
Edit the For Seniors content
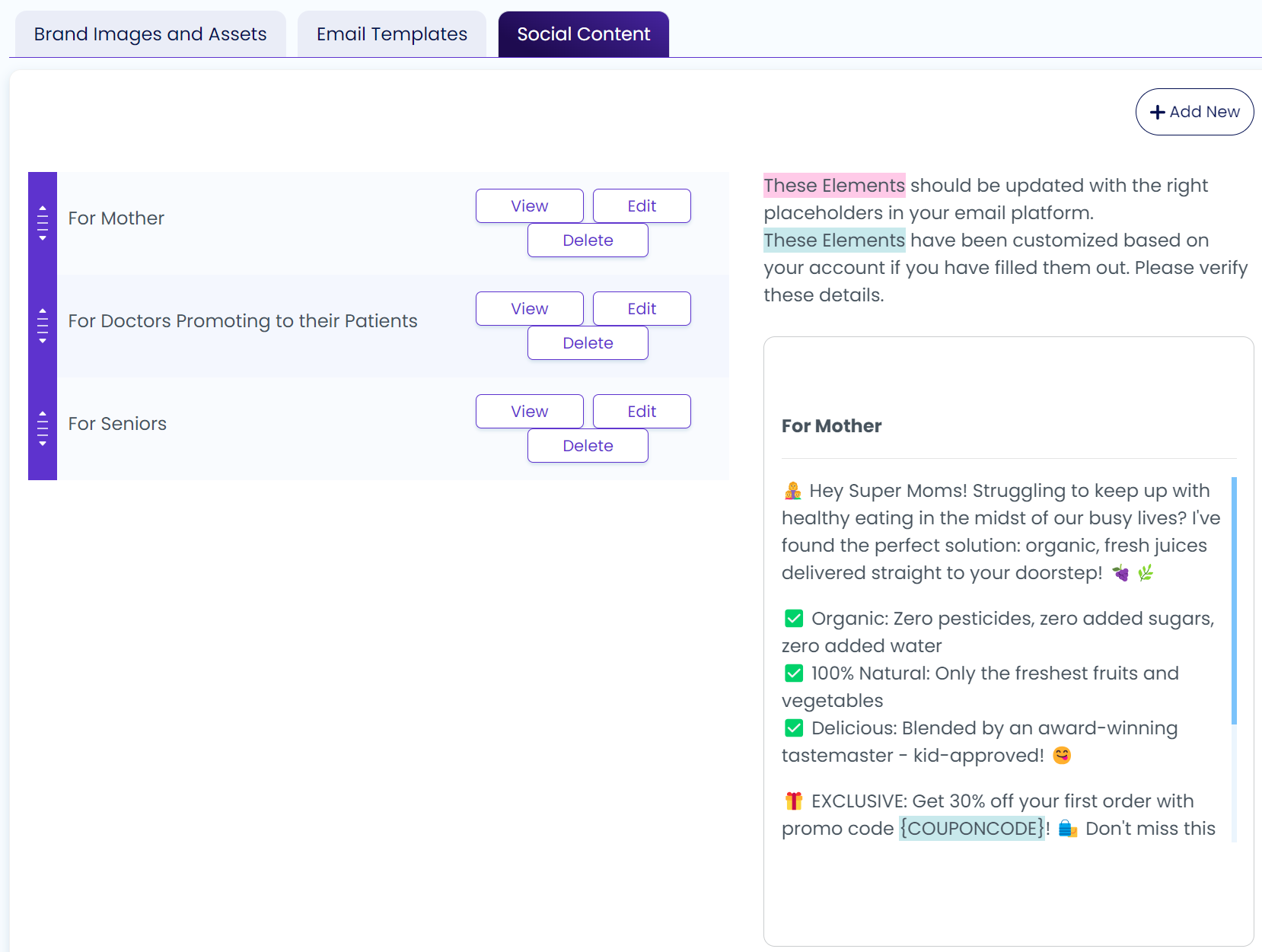pyautogui.click(x=642, y=412)
